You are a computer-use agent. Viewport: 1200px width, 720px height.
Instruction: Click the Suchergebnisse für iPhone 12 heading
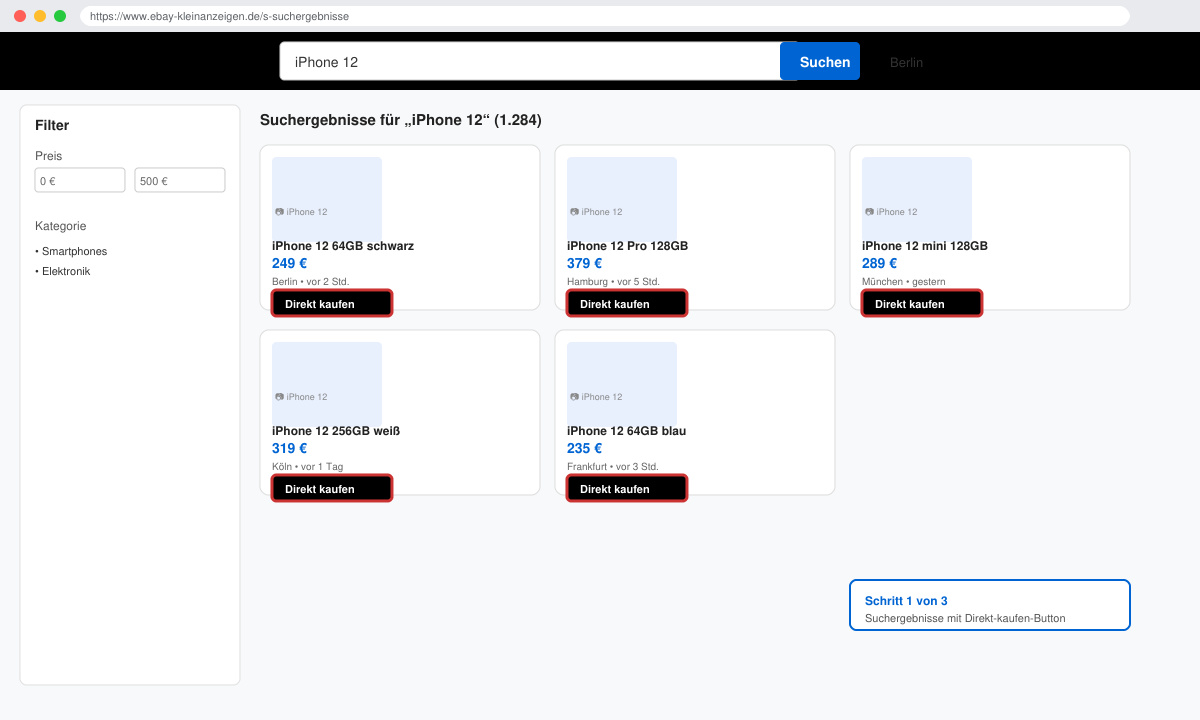400,120
